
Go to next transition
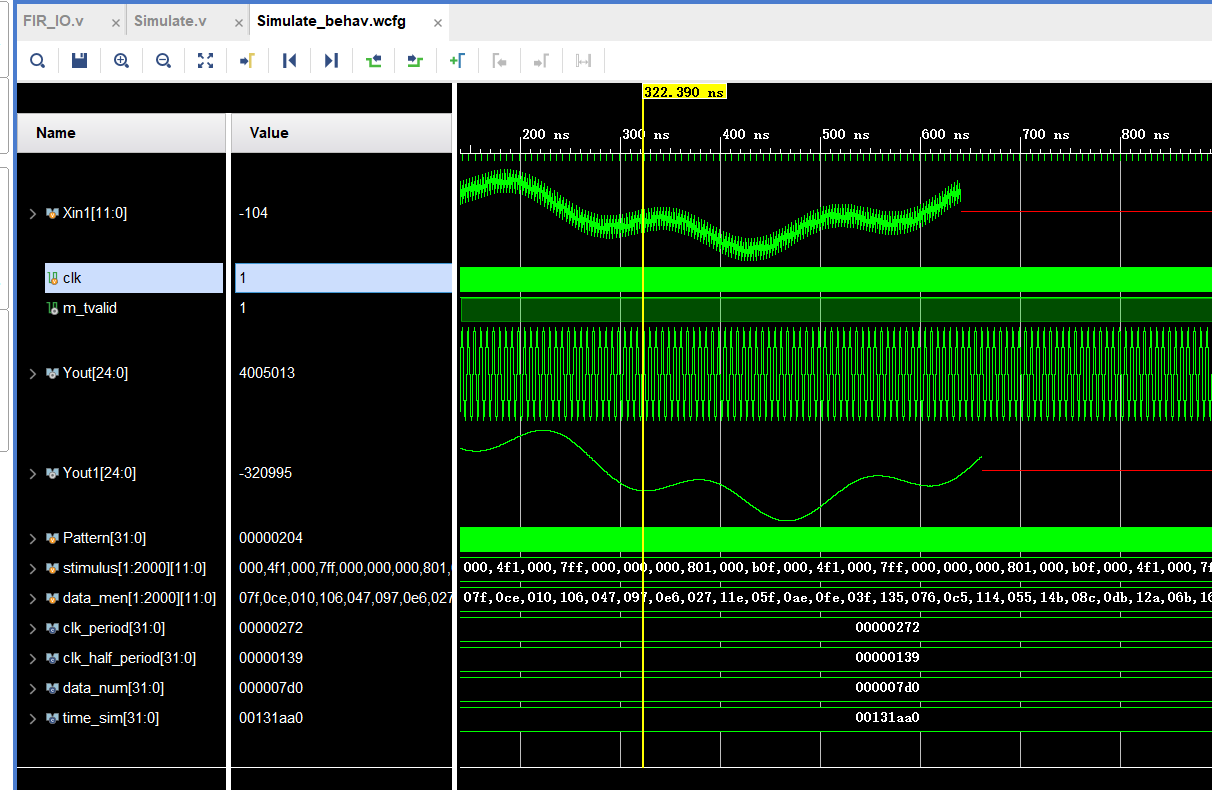(415, 61)
